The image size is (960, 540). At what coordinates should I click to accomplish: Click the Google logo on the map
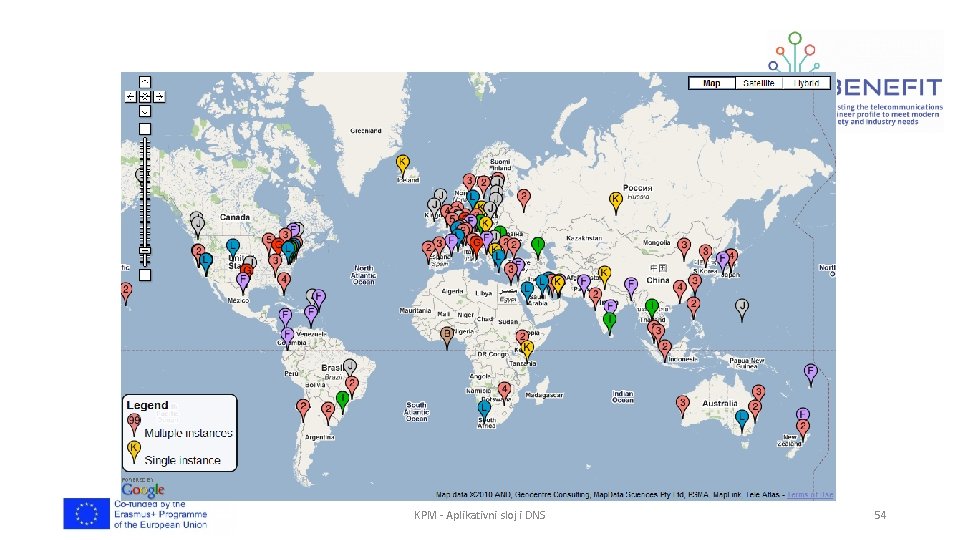tap(143, 489)
